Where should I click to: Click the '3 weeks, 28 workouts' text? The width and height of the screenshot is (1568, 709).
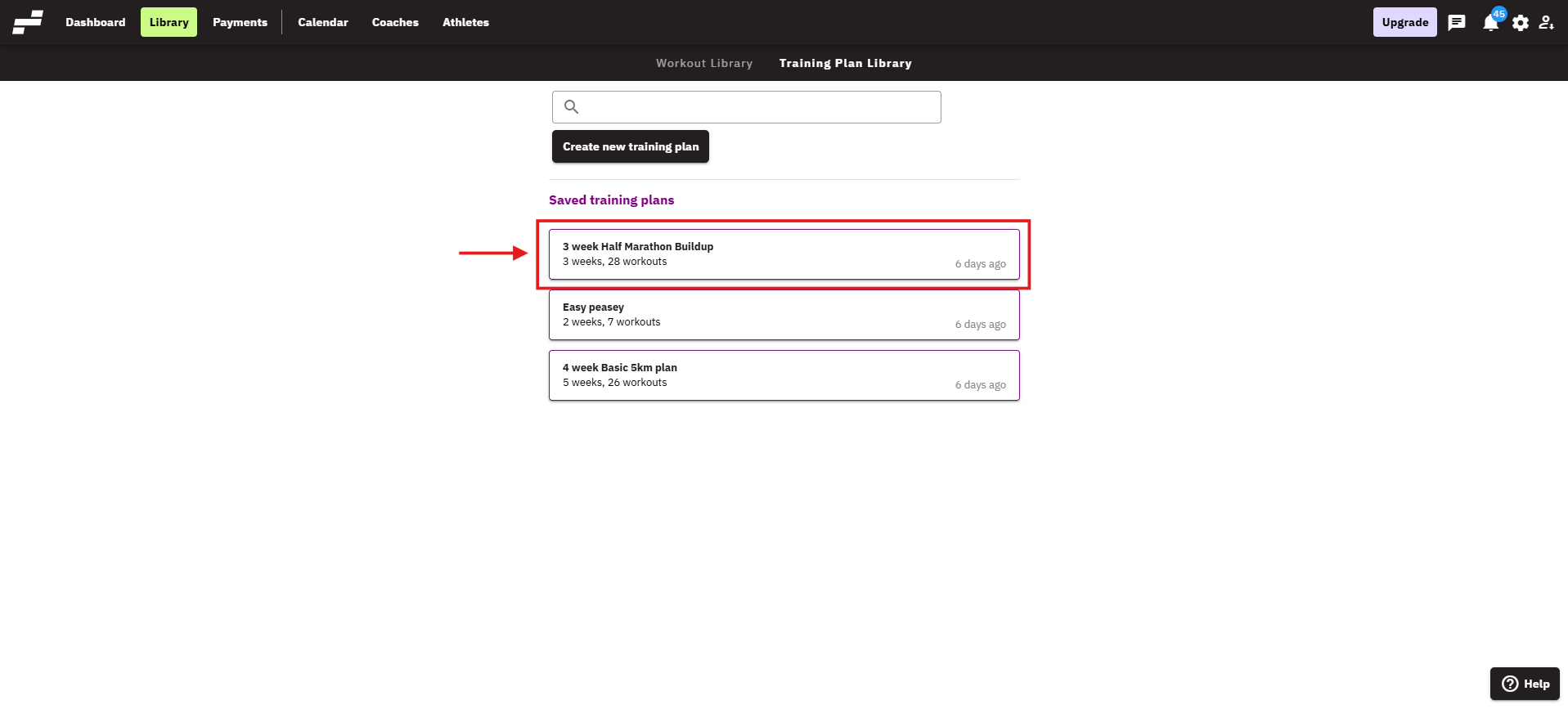pyautogui.click(x=614, y=262)
